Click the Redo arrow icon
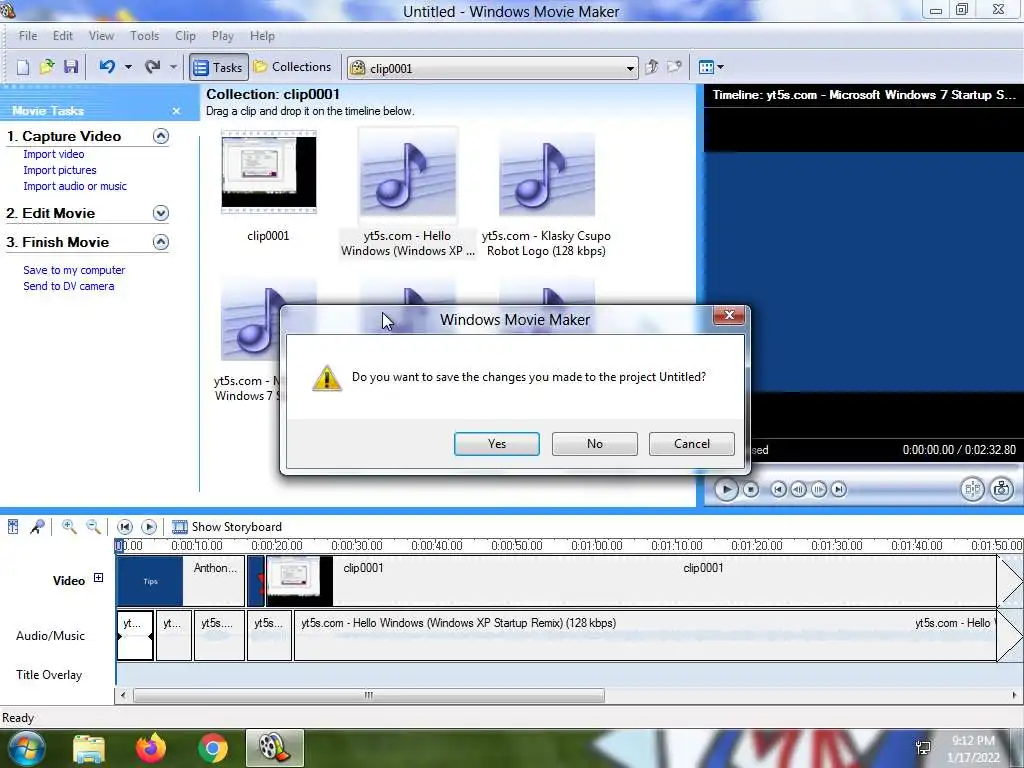Screen dimensions: 1024x768 pos(152,67)
